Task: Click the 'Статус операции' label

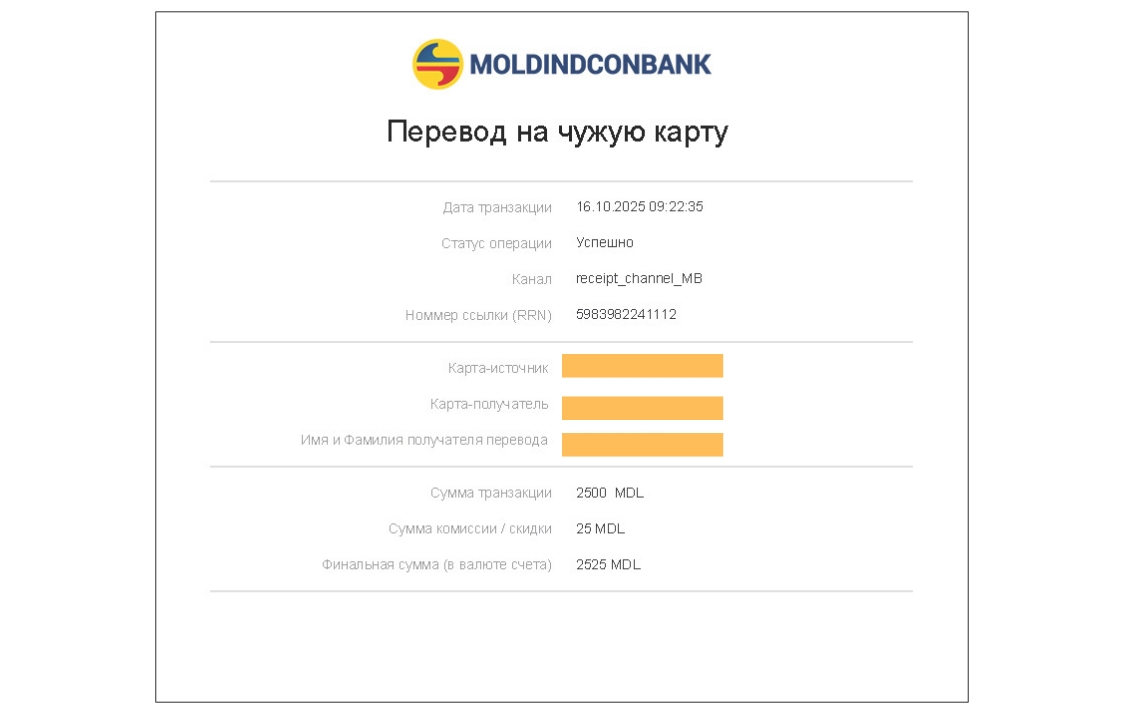Action: pyautogui.click(x=496, y=243)
